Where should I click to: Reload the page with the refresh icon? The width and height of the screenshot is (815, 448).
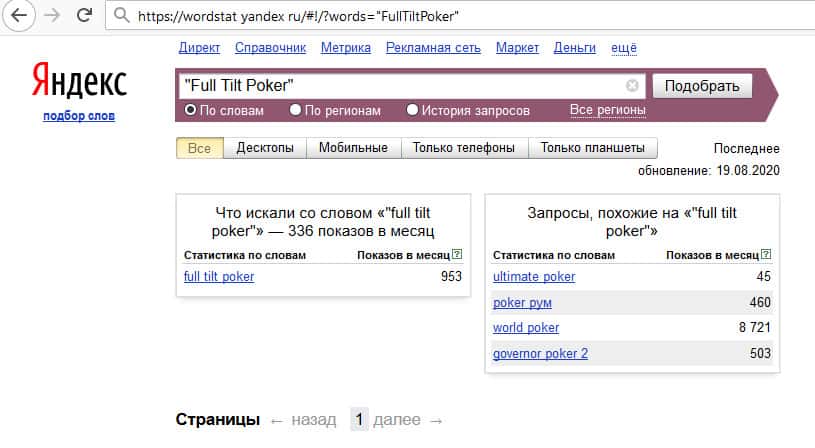click(84, 15)
